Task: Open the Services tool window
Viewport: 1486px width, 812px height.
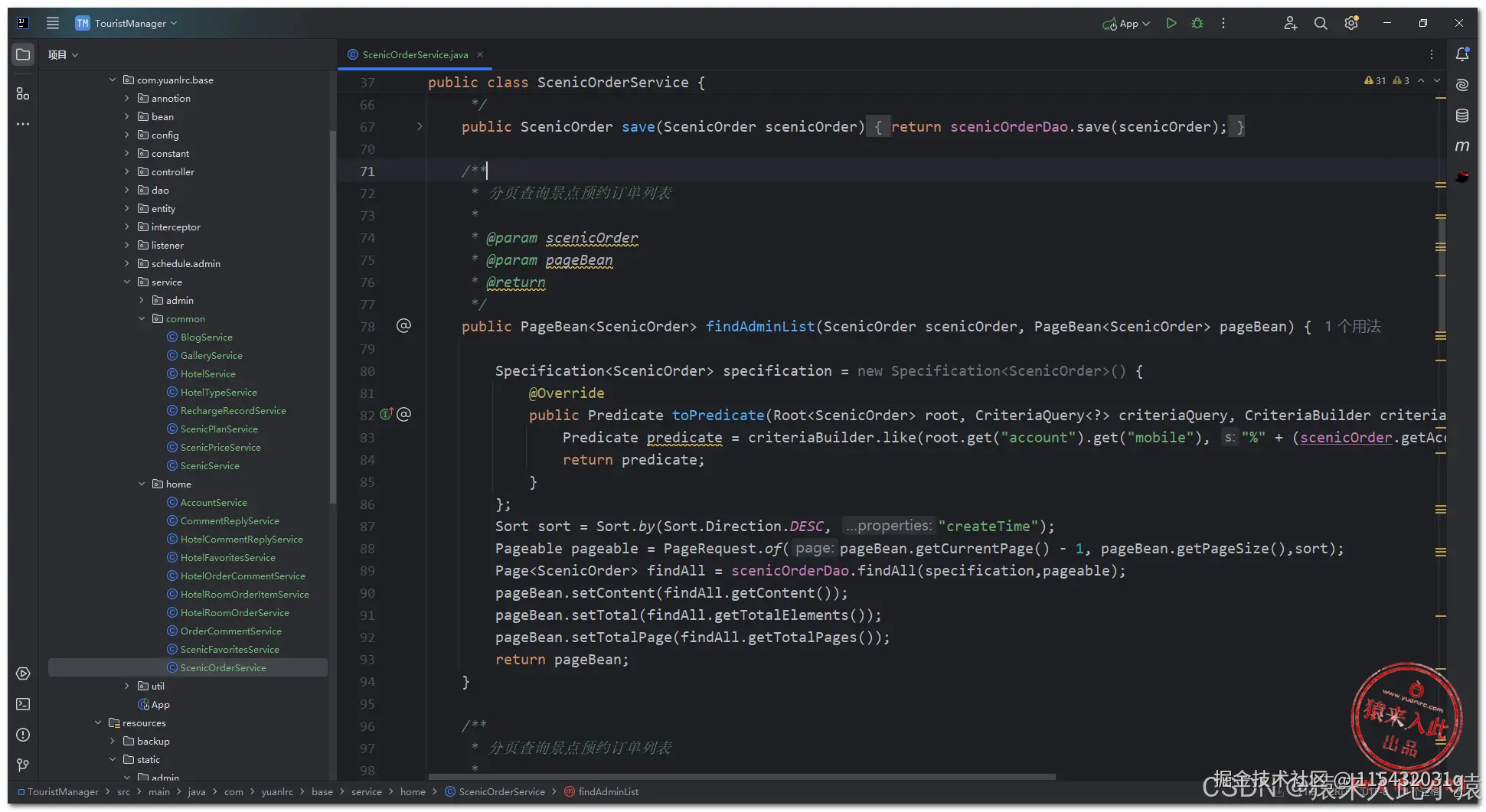Action: [23, 673]
